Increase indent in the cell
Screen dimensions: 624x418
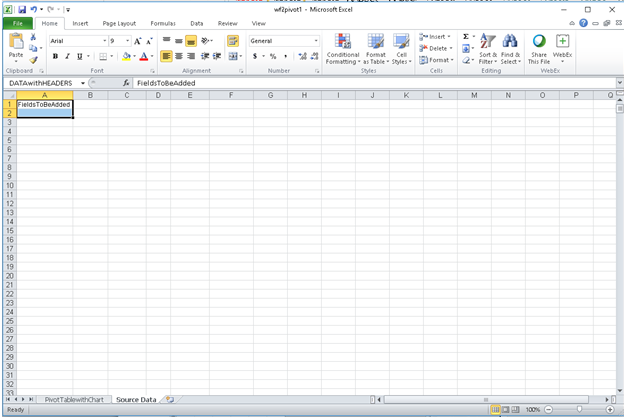[217, 56]
